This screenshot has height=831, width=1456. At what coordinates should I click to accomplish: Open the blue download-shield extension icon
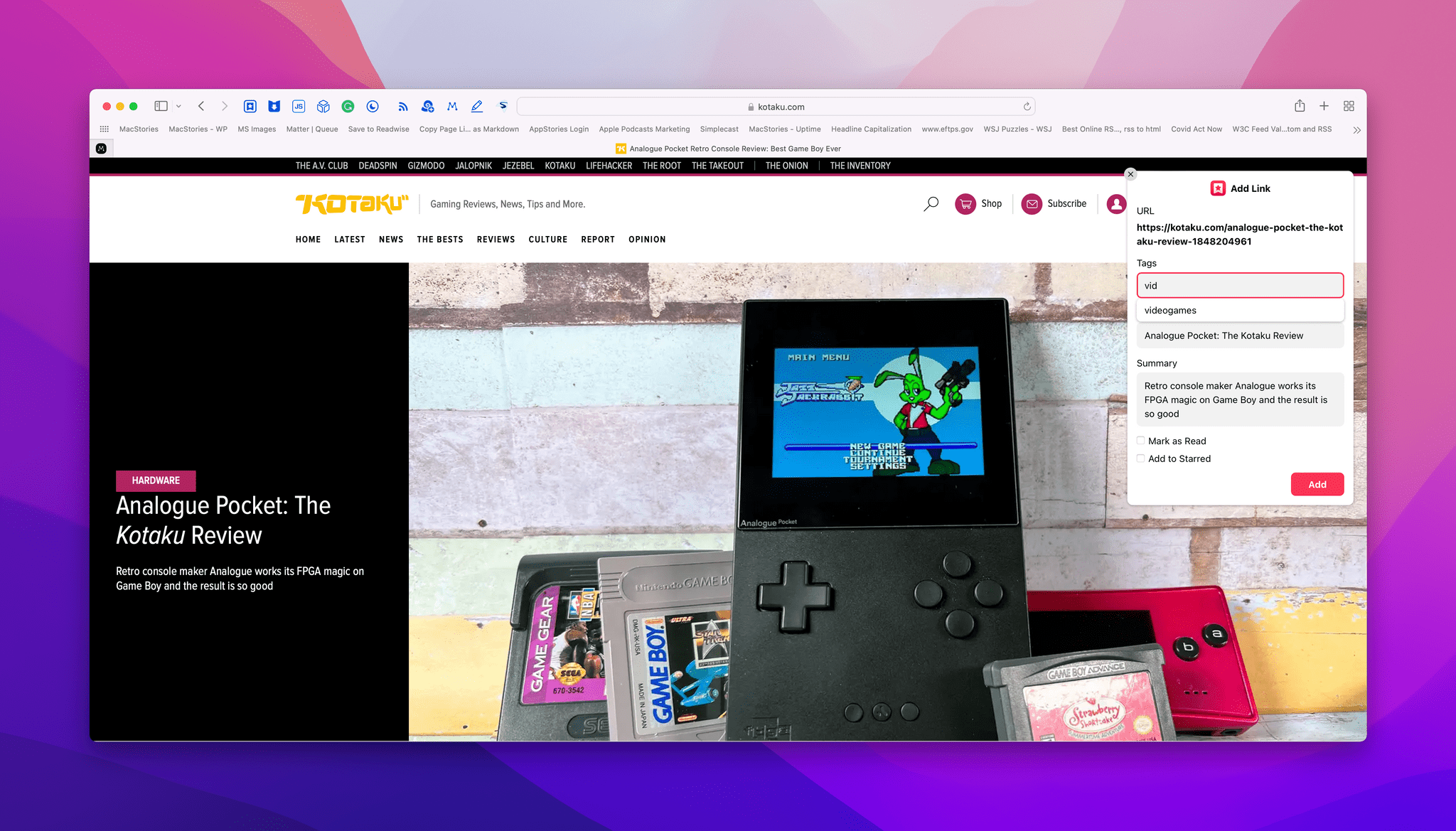click(x=274, y=106)
